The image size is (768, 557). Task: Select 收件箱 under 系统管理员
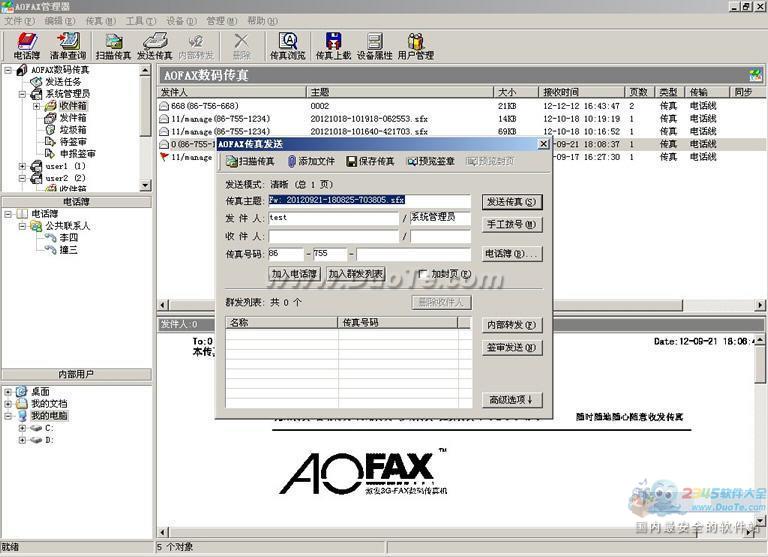click(73, 106)
